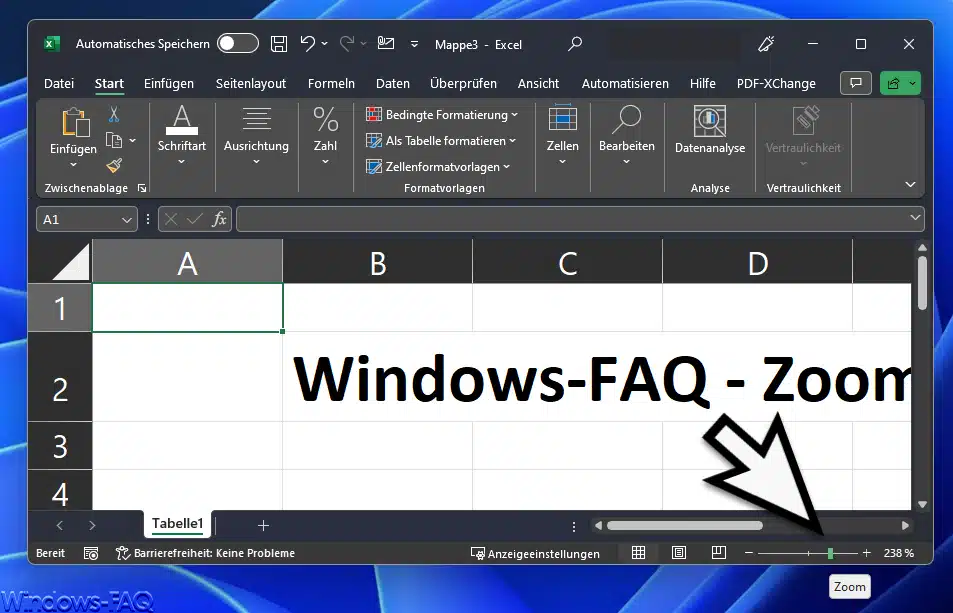Expand Als Tabelle formatieren dropdown
This screenshot has height=613, width=953.
click(512, 140)
